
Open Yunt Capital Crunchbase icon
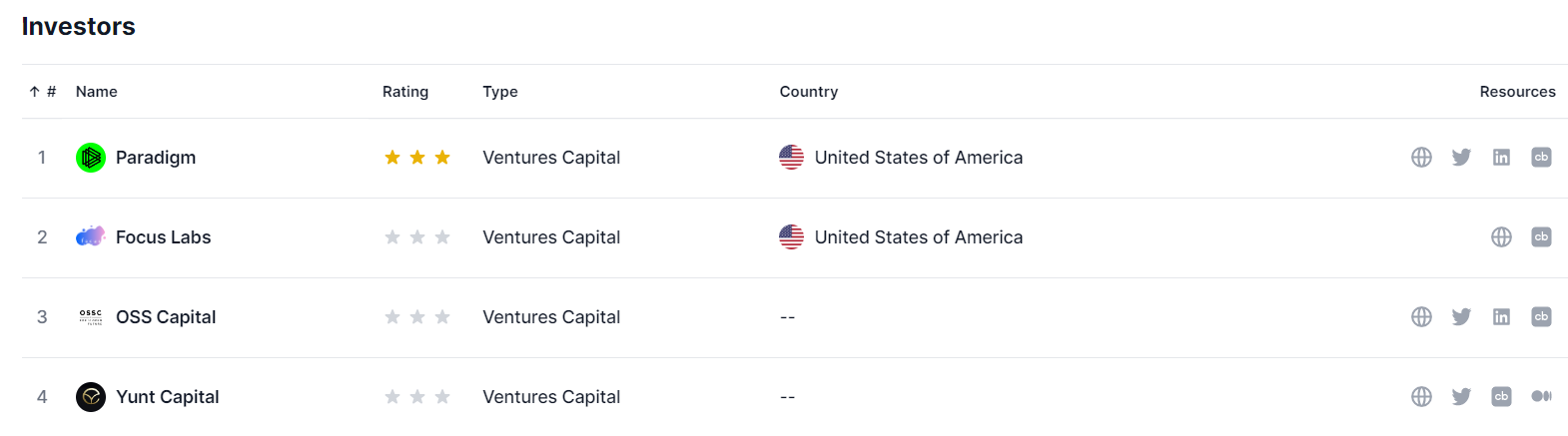coord(1501,397)
